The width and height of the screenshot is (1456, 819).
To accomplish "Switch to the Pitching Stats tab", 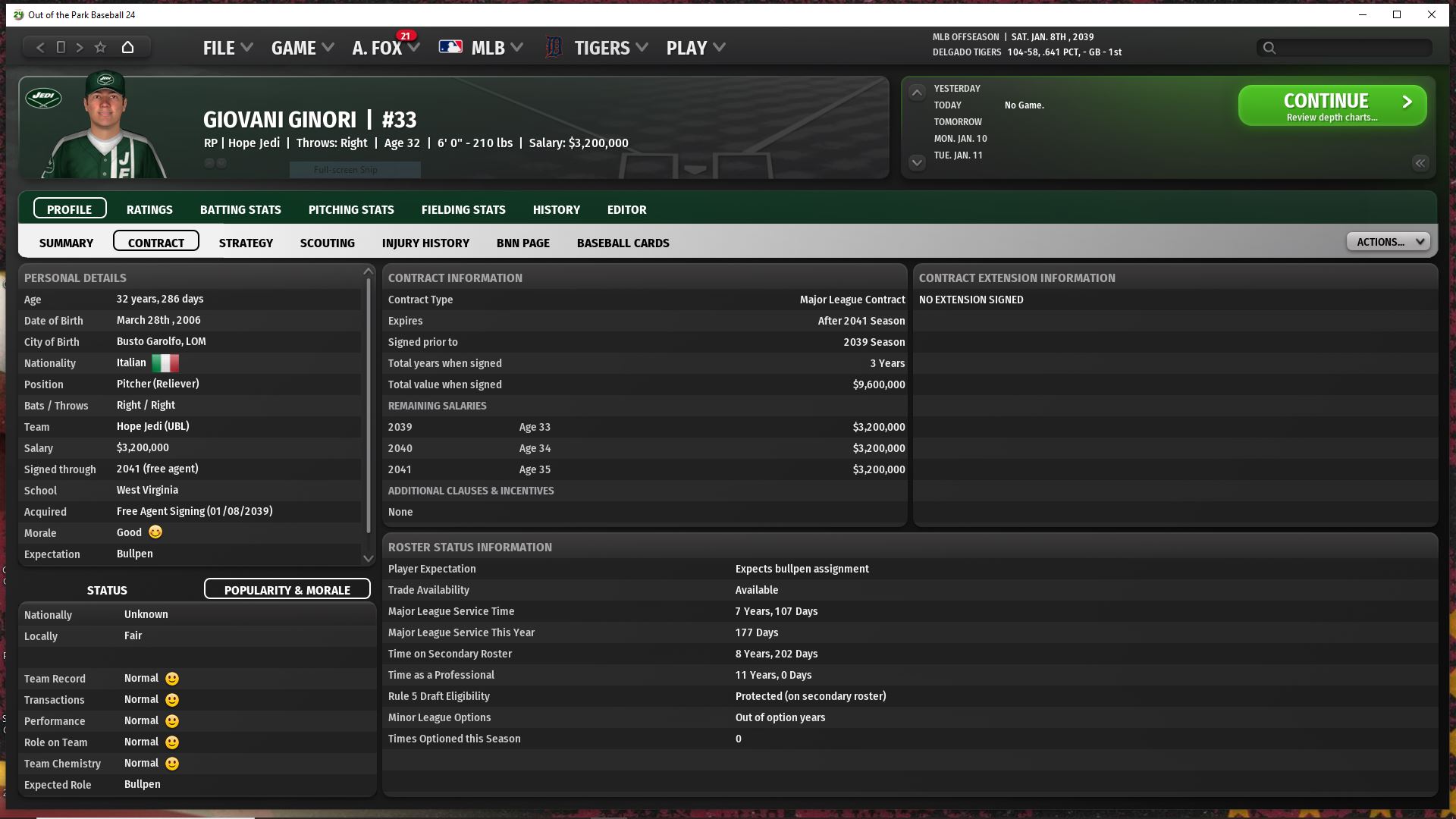I will tap(350, 209).
